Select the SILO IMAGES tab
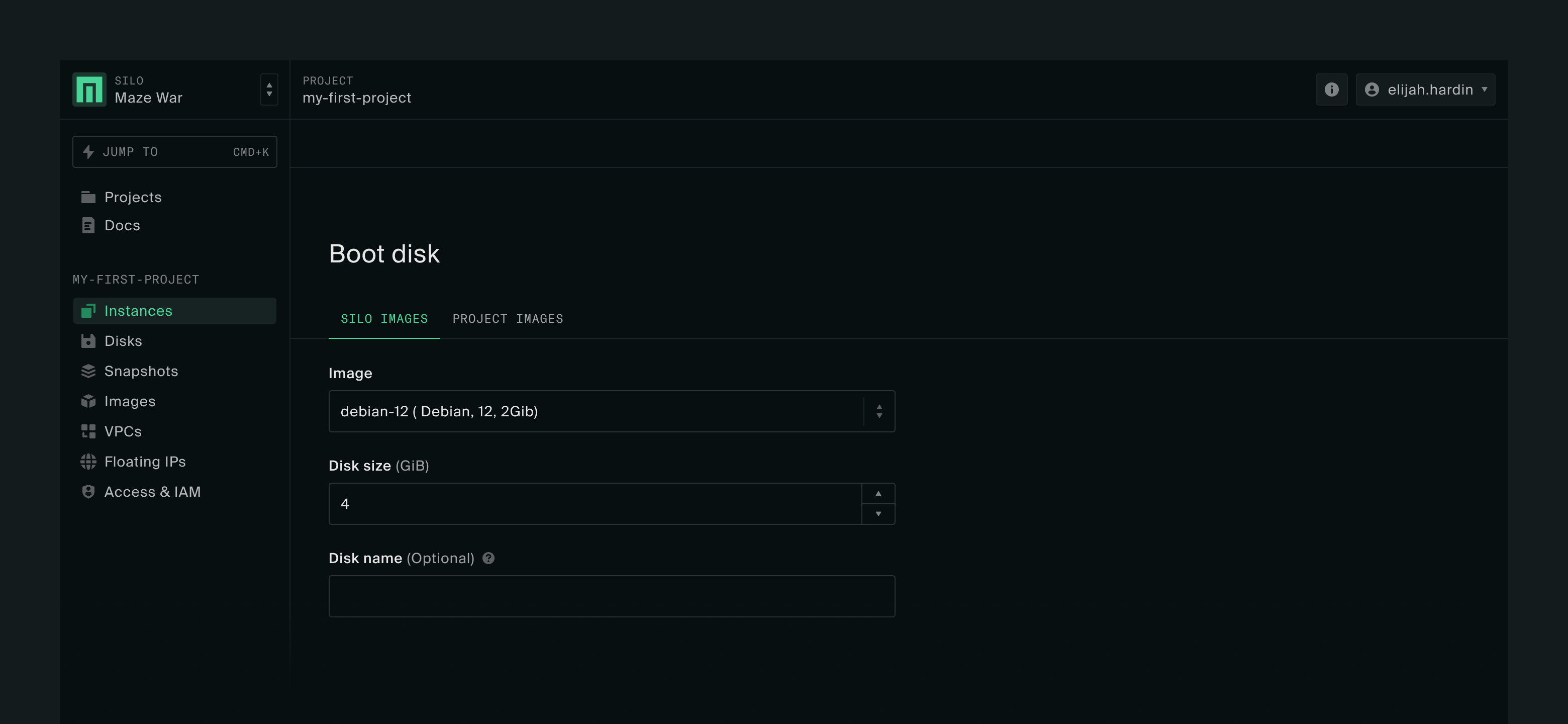1568x724 pixels. click(x=384, y=318)
